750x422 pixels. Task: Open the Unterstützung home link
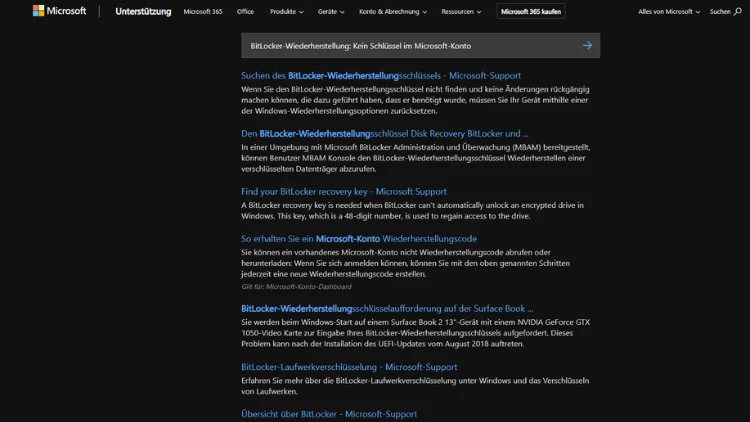tap(143, 11)
